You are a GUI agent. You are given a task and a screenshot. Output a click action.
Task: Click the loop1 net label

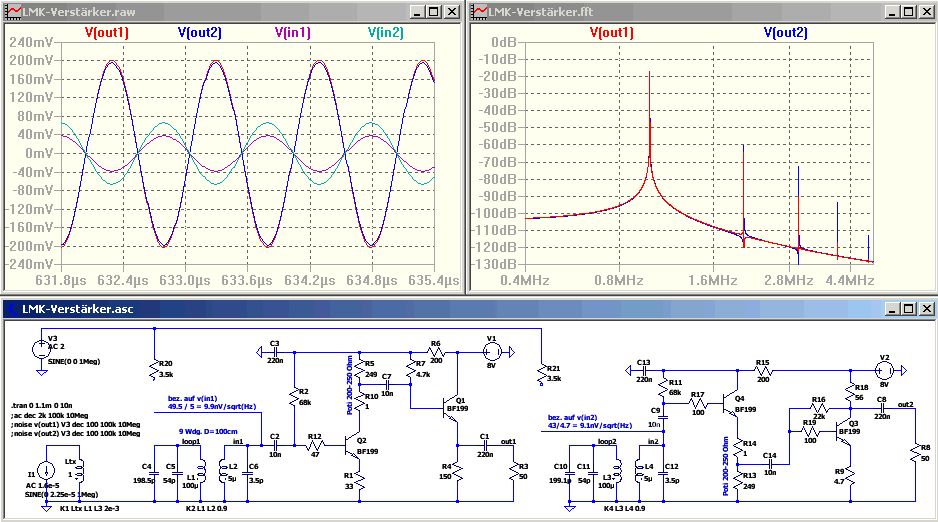[x=191, y=441]
